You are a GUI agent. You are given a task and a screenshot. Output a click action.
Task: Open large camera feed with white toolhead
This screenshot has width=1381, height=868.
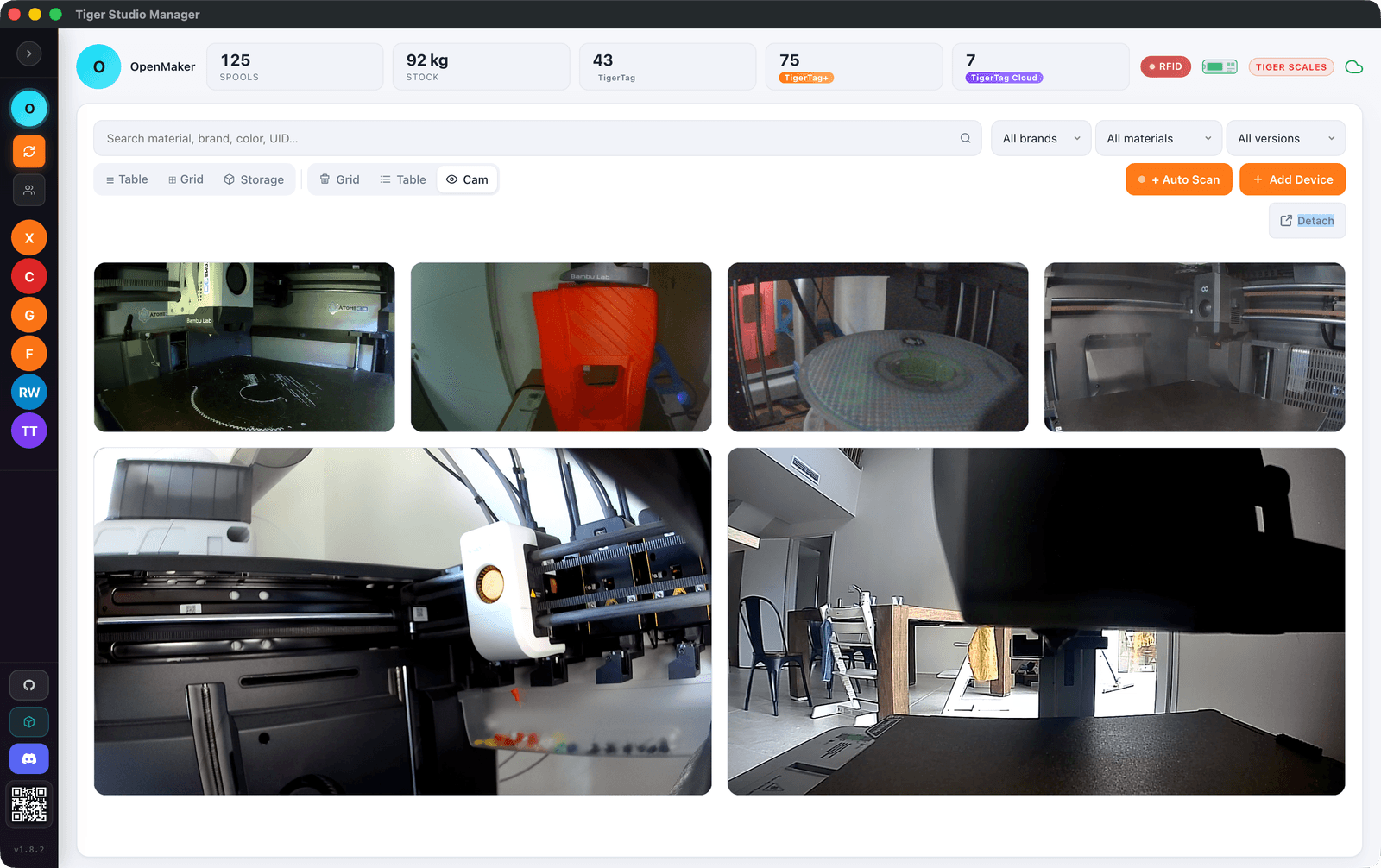[403, 621]
